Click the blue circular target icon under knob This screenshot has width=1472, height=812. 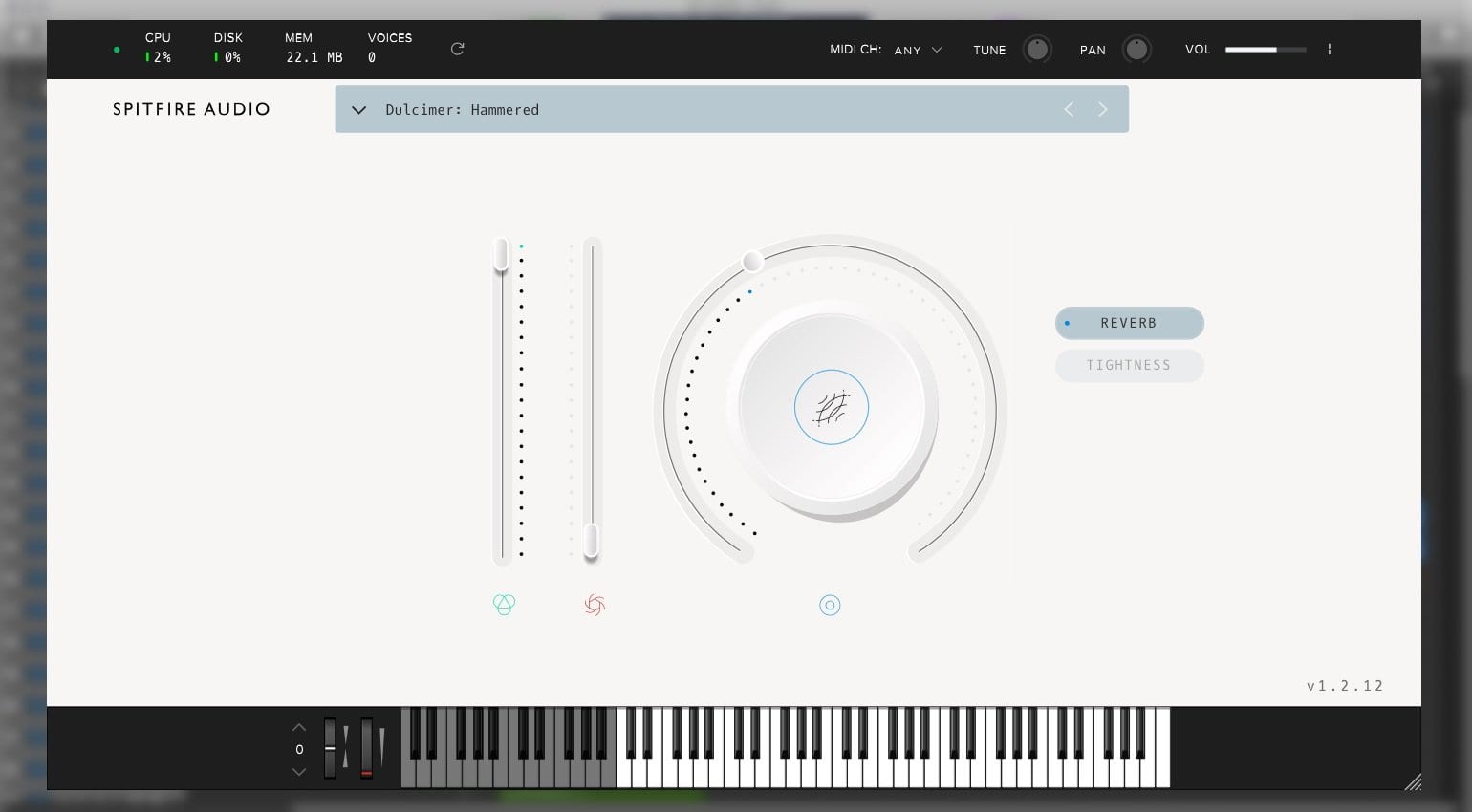[x=830, y=605]
